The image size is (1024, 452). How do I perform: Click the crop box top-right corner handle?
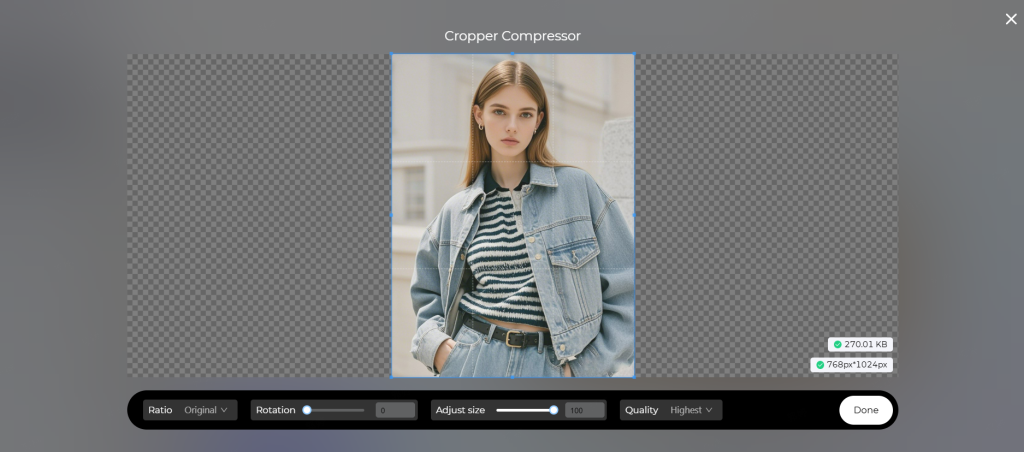click(634, 54)
